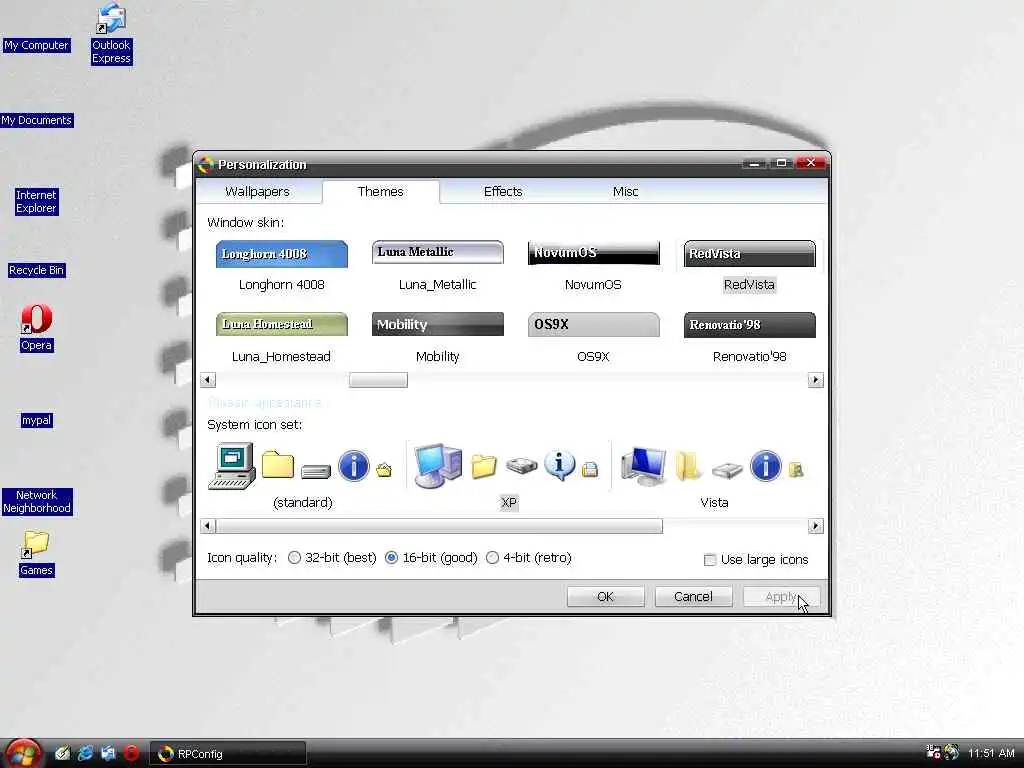Click the faded Classic appearance link
Image resolution: width=1024 pixels, height=768 pixels.
264,403
